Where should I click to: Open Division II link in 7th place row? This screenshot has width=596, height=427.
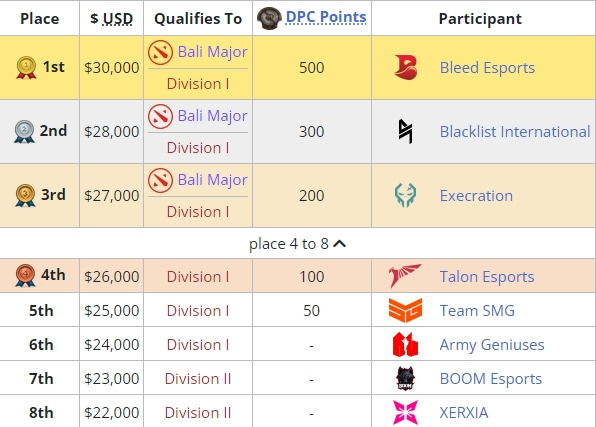(198, 379)
